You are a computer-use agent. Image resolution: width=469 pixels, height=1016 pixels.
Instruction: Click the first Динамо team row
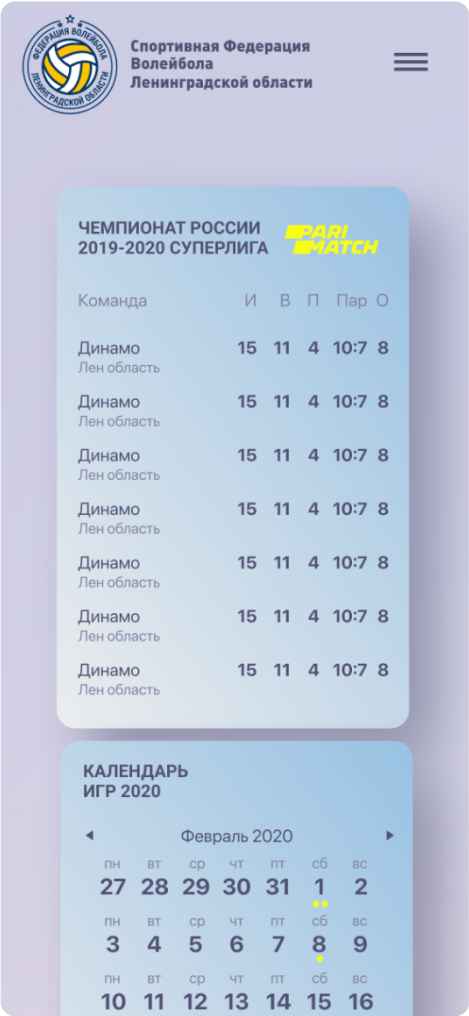(233, 357)
